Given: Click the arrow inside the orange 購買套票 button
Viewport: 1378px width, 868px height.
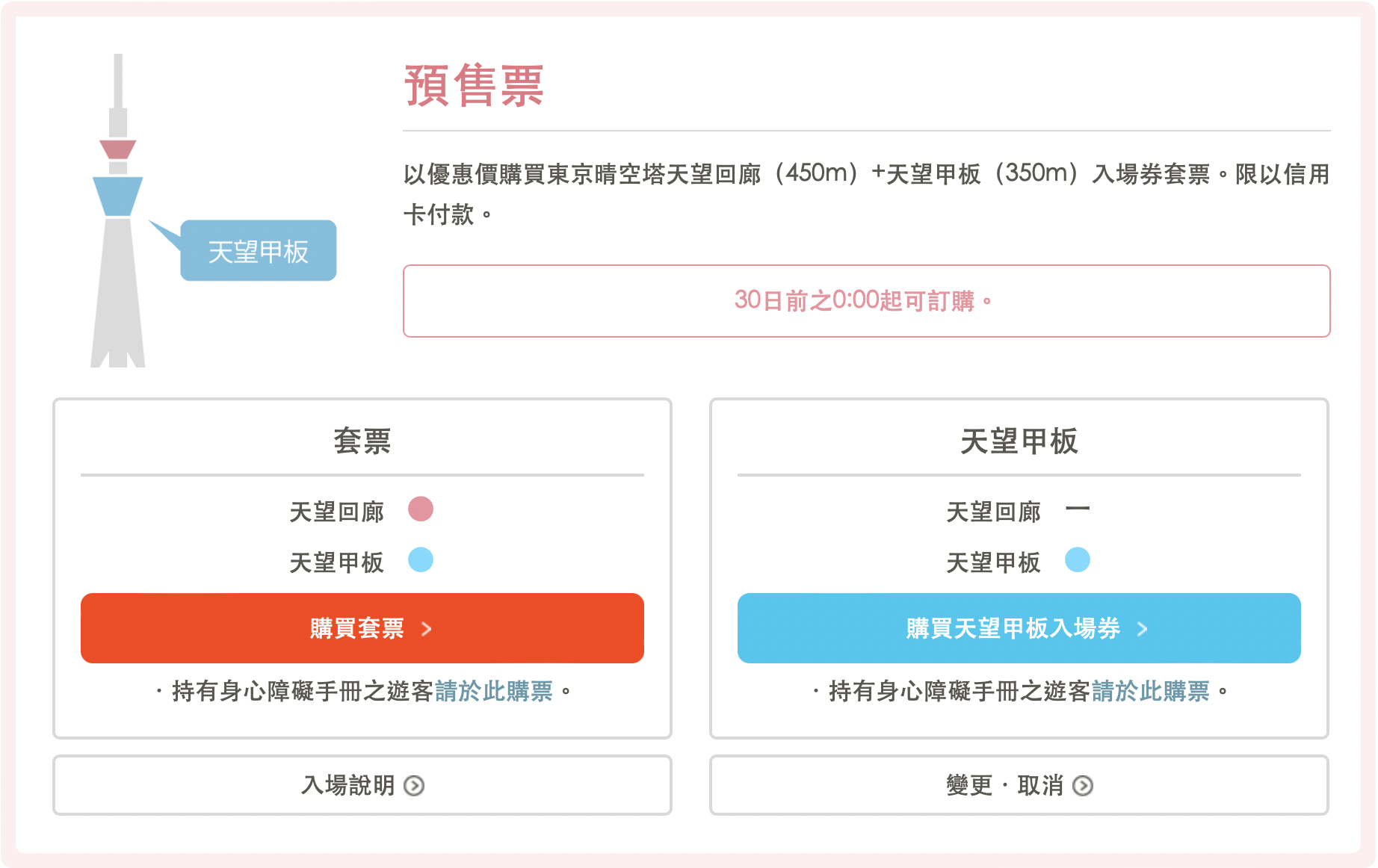Looking at the screenshot, I should tap(427, 629).
